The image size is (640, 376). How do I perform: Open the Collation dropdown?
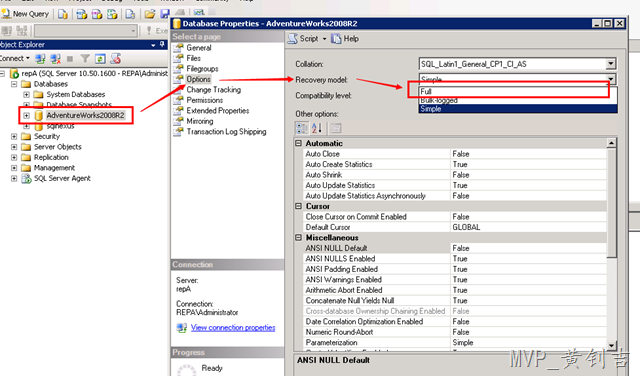(610, 64)
